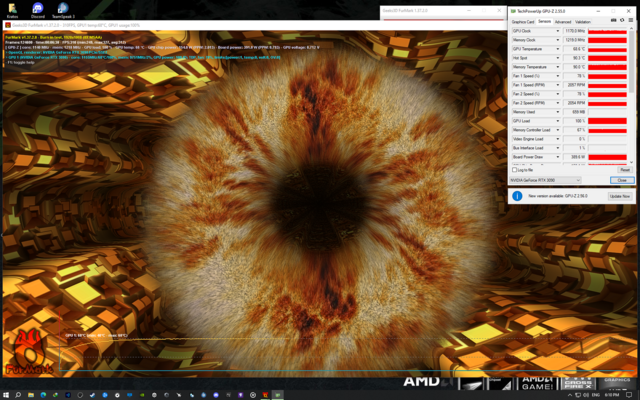Open the Kraken desktop folder icon
This screenshot has width=640, height=400.
(x=12, y=10)
